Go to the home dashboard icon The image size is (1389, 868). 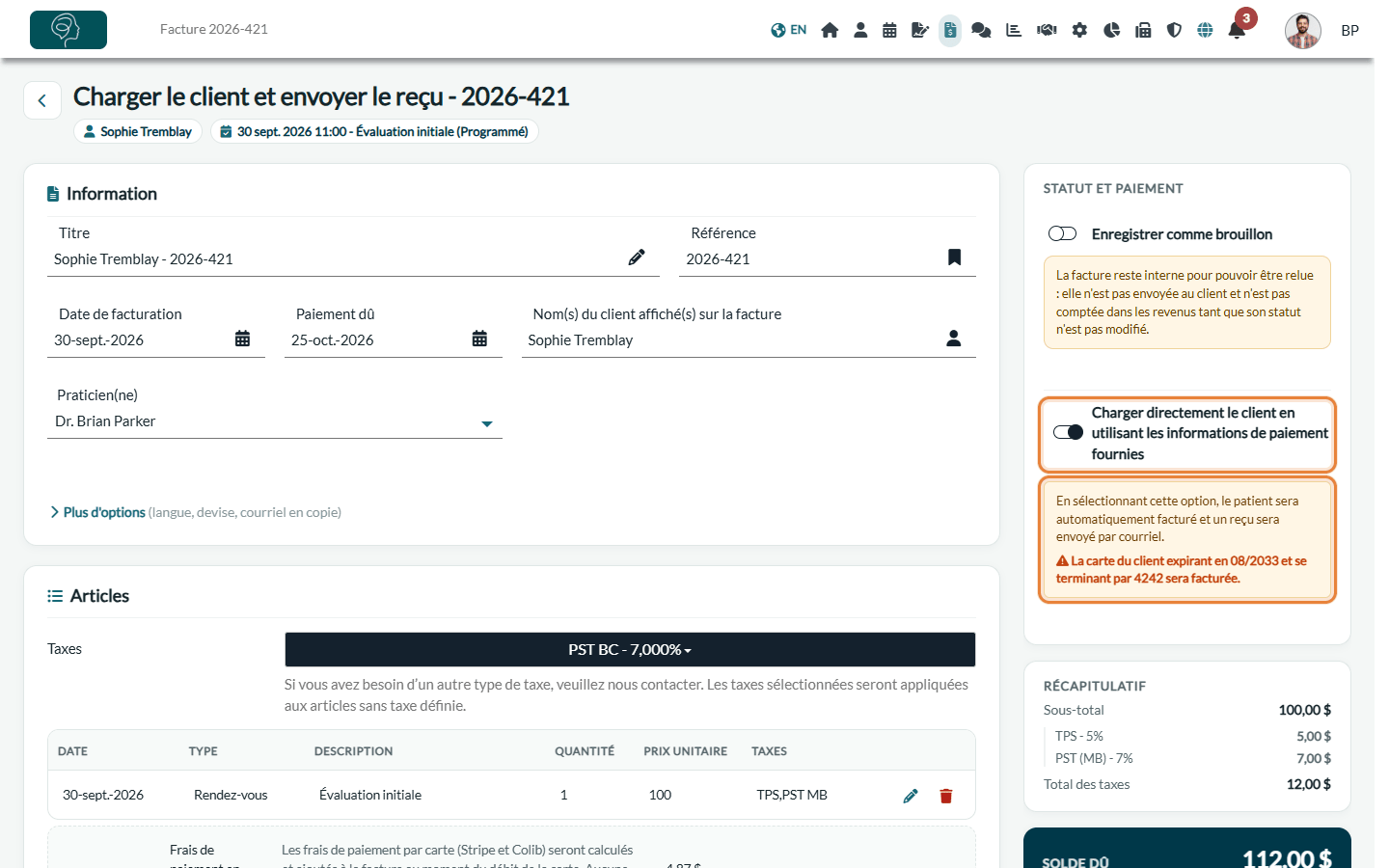(830, 30)
